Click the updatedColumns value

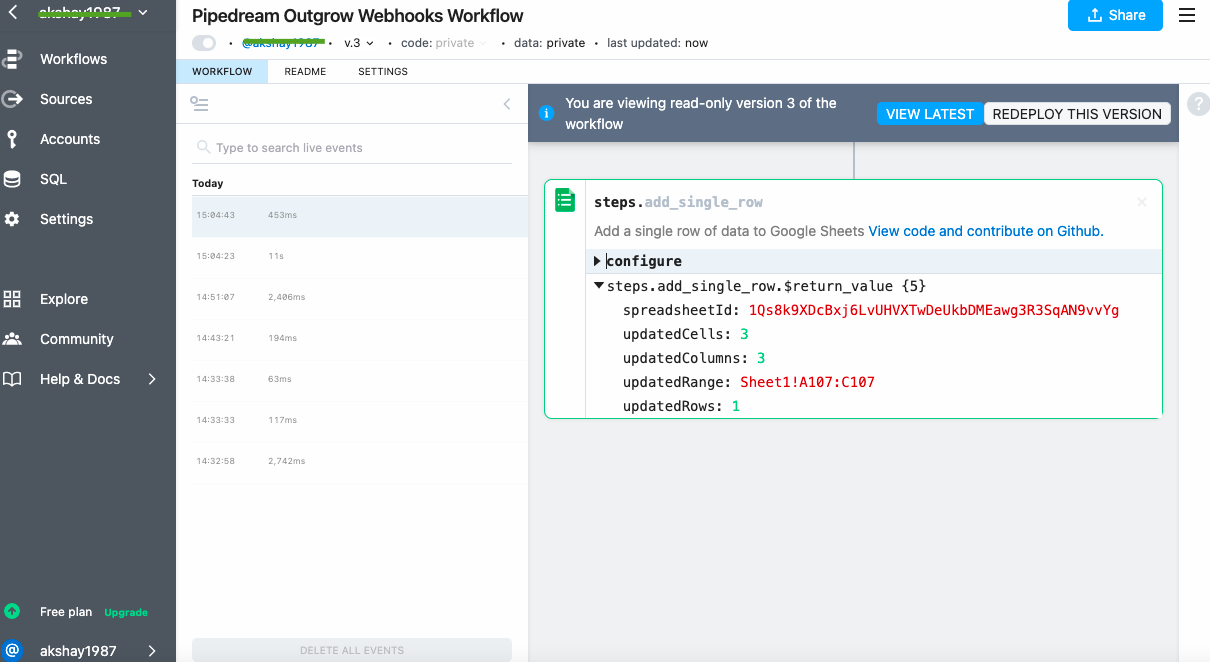click(761, 358)
